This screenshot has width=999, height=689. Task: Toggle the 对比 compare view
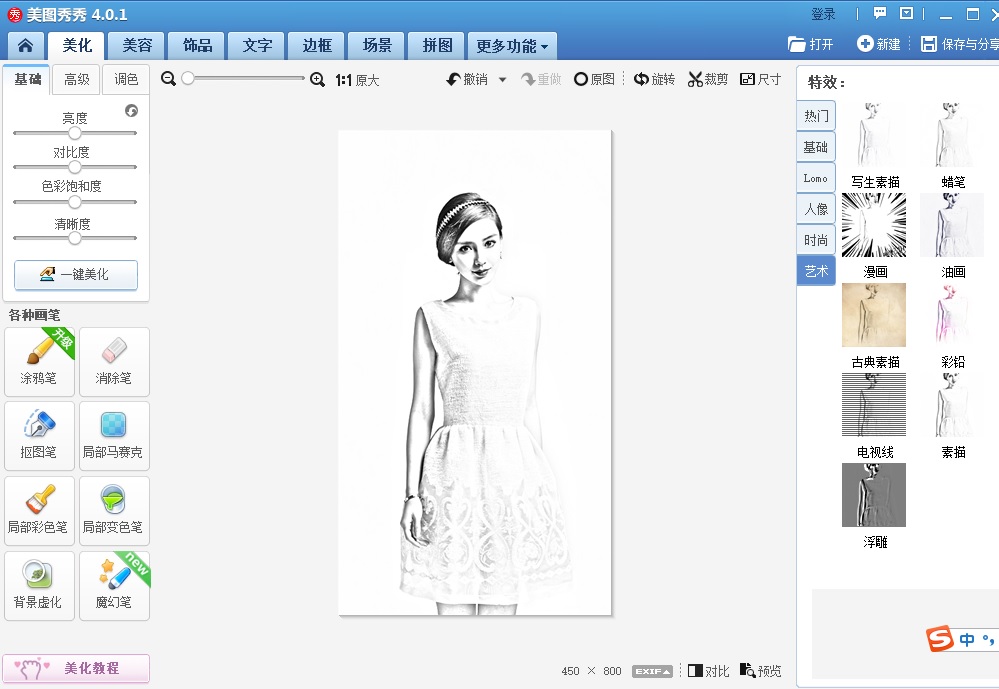point(707,671)
